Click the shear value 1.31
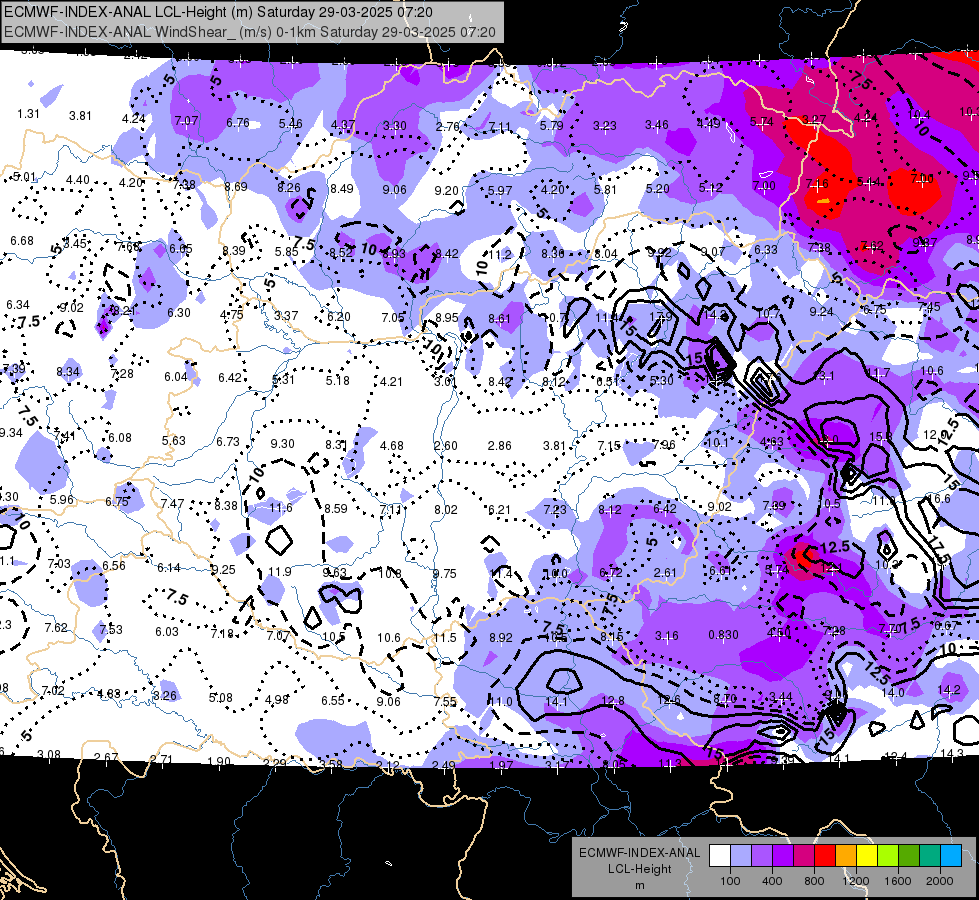The width and height of the screenshot is (979, 900). point(28,114)
